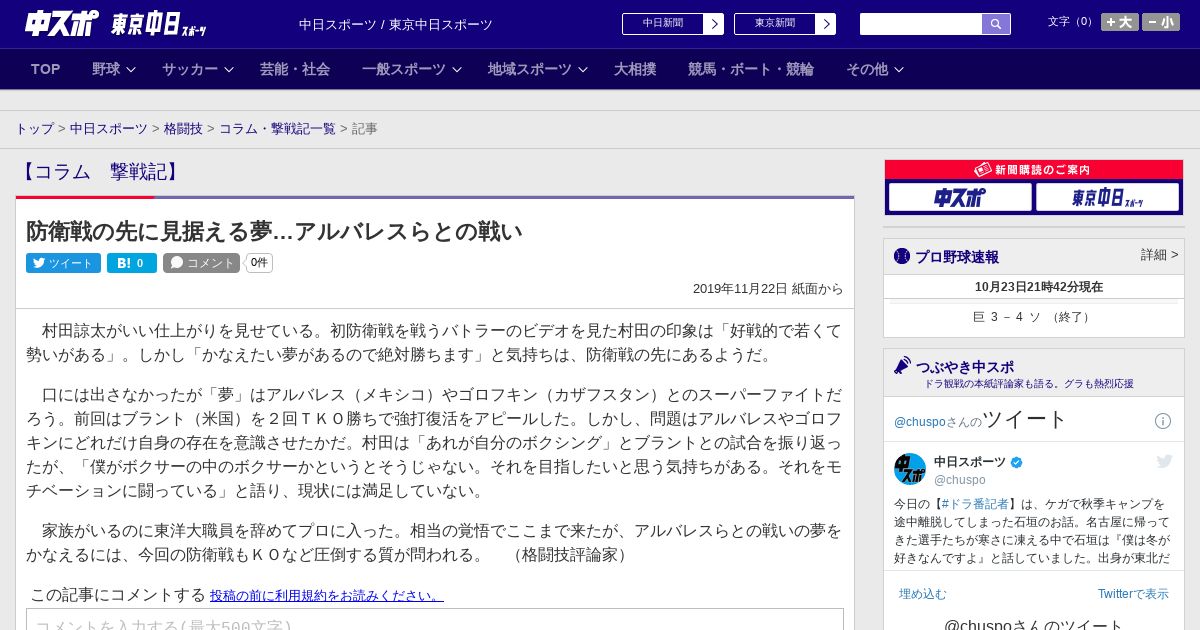Focus the header search input field
Viewport: 1200px width, 630px height.
coord(921,24)
